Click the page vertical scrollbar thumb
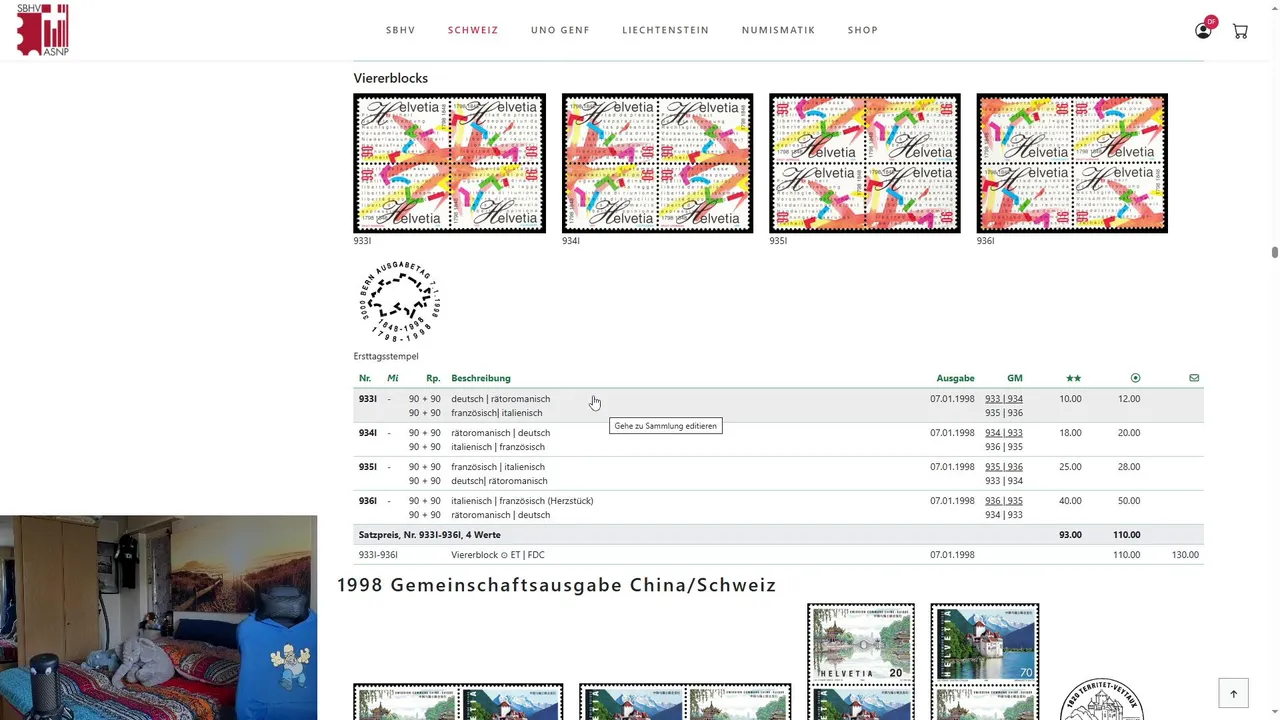 [x=1275, y=253]
